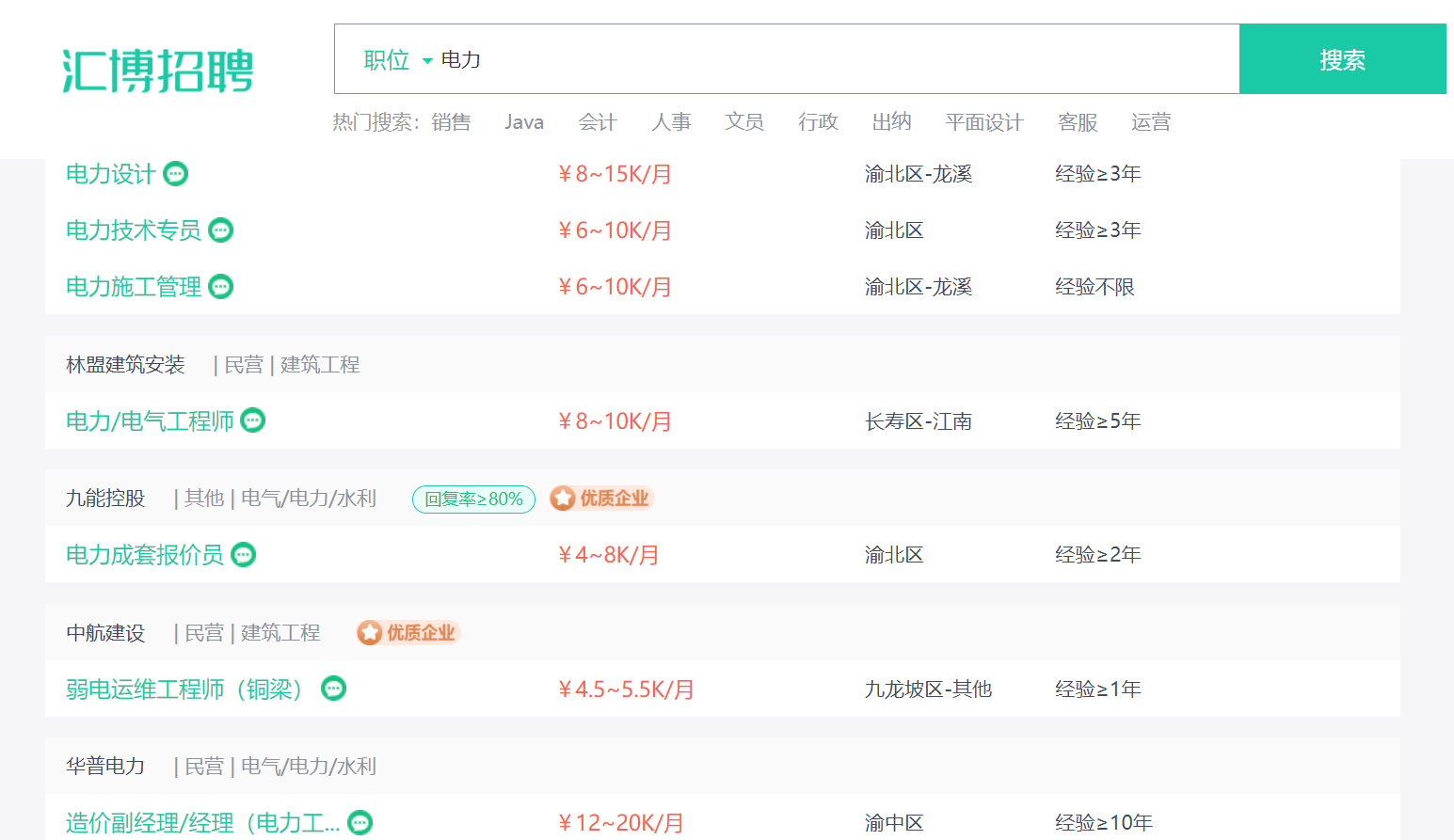
Task: Click the 汇博招聘 logo
Action: tap(158, 71)
